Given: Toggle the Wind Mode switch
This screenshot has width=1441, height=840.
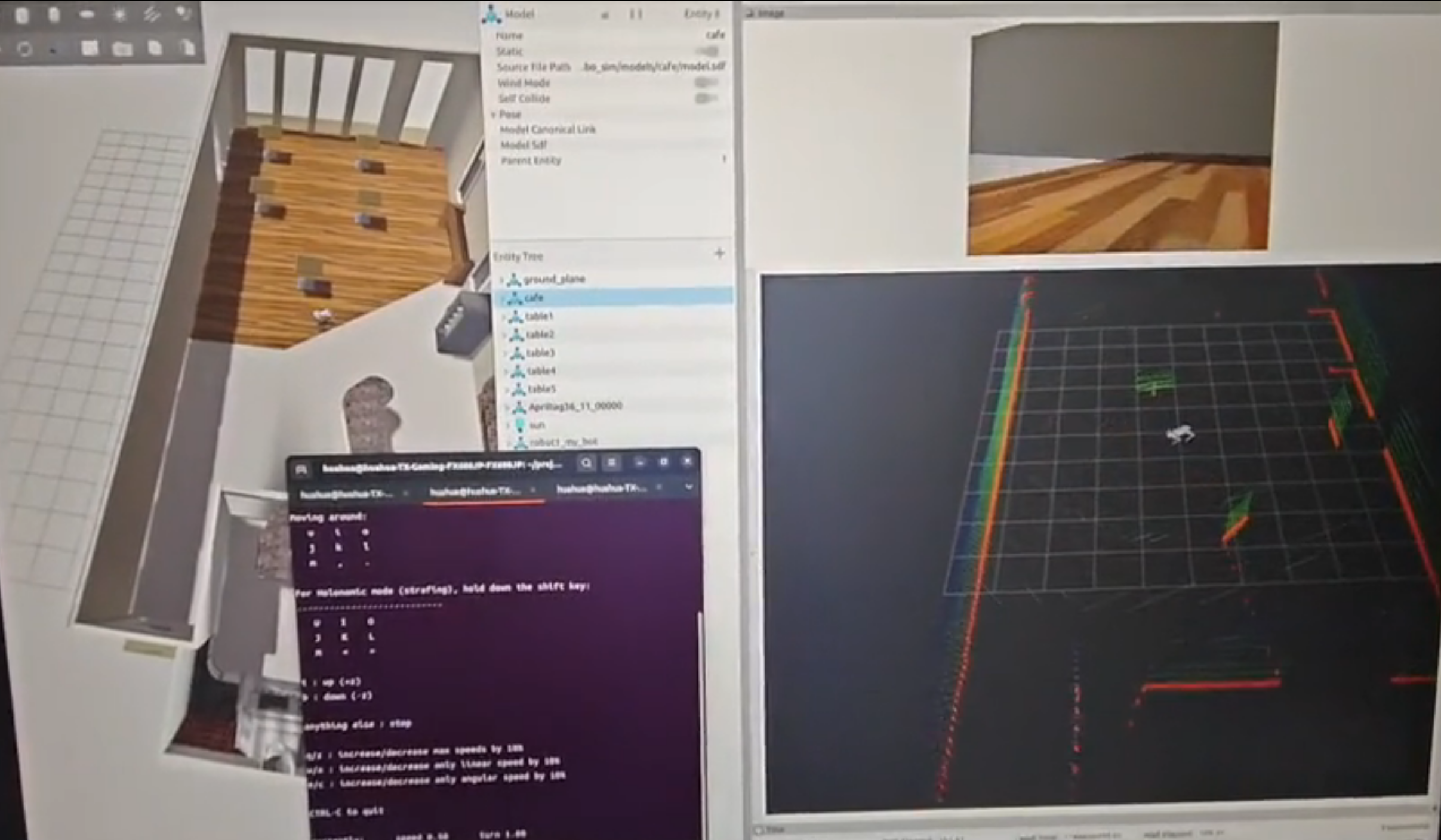Looking at the screenshot, I should tap(707, 83).
